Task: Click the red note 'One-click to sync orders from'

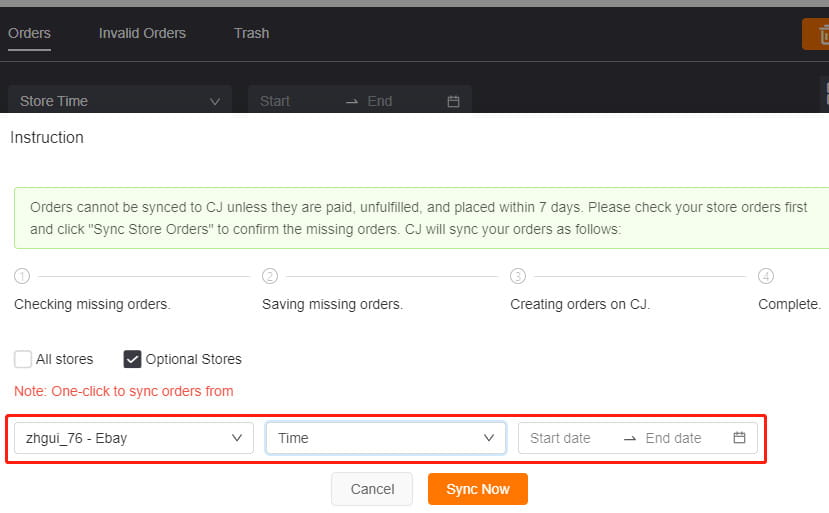Action: (124, 391)
